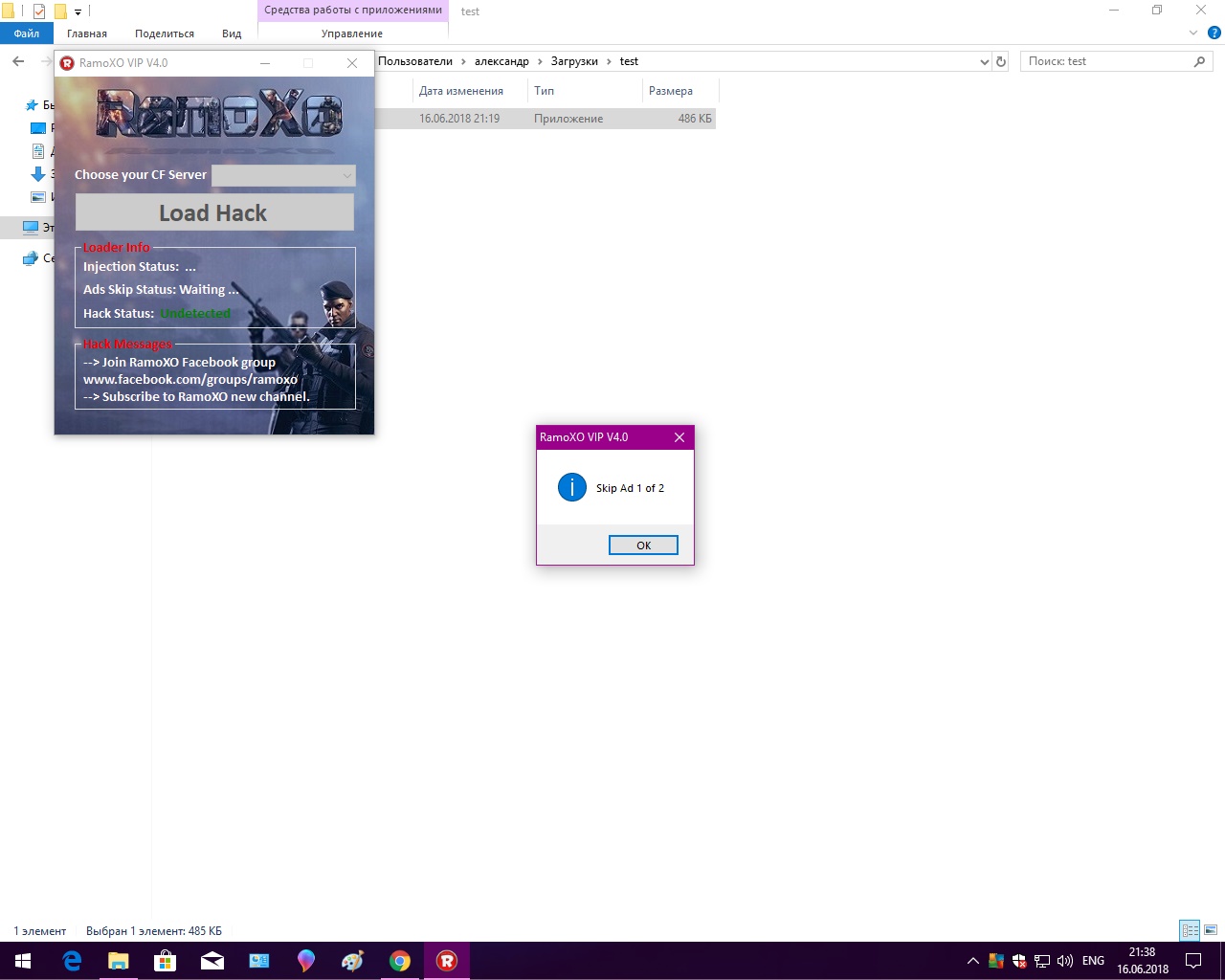The image size is (1225, 980).
Task: Open the Paint palette app on taskbar
Action: pos(353,961)
